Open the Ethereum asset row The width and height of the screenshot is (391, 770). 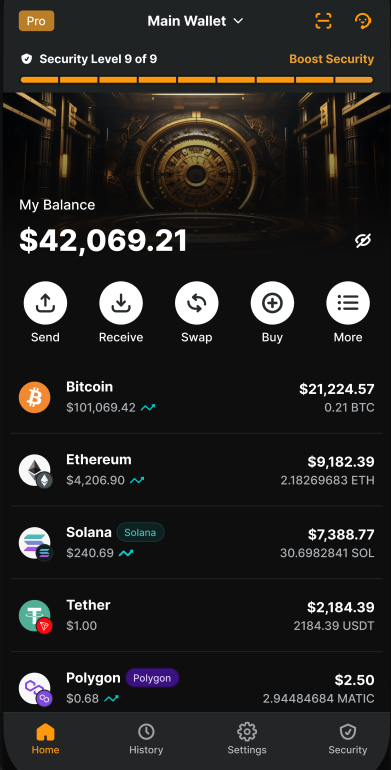pyautogui.click(x=196, y=469)
